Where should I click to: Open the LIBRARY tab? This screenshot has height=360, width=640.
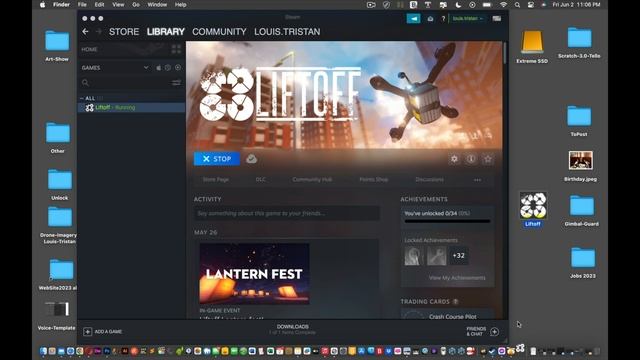(166, 31)
